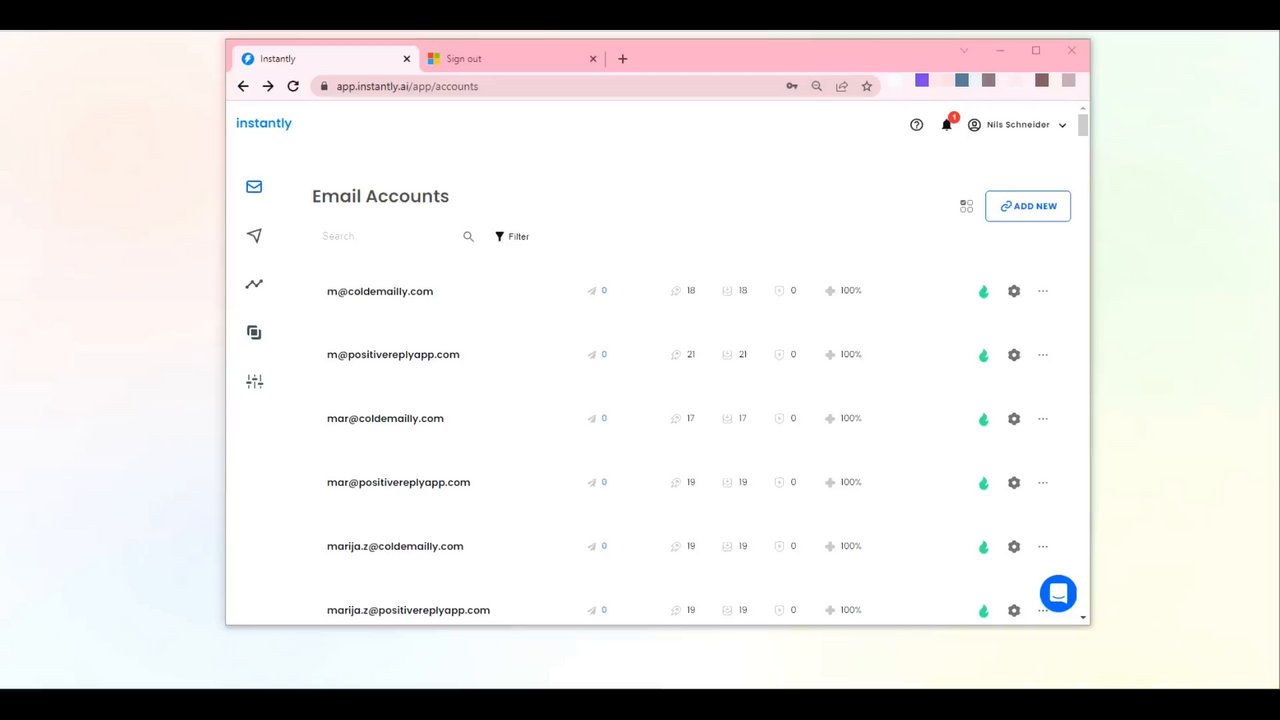
Task: Open the notifications bell
Action: tap(947, 124)
